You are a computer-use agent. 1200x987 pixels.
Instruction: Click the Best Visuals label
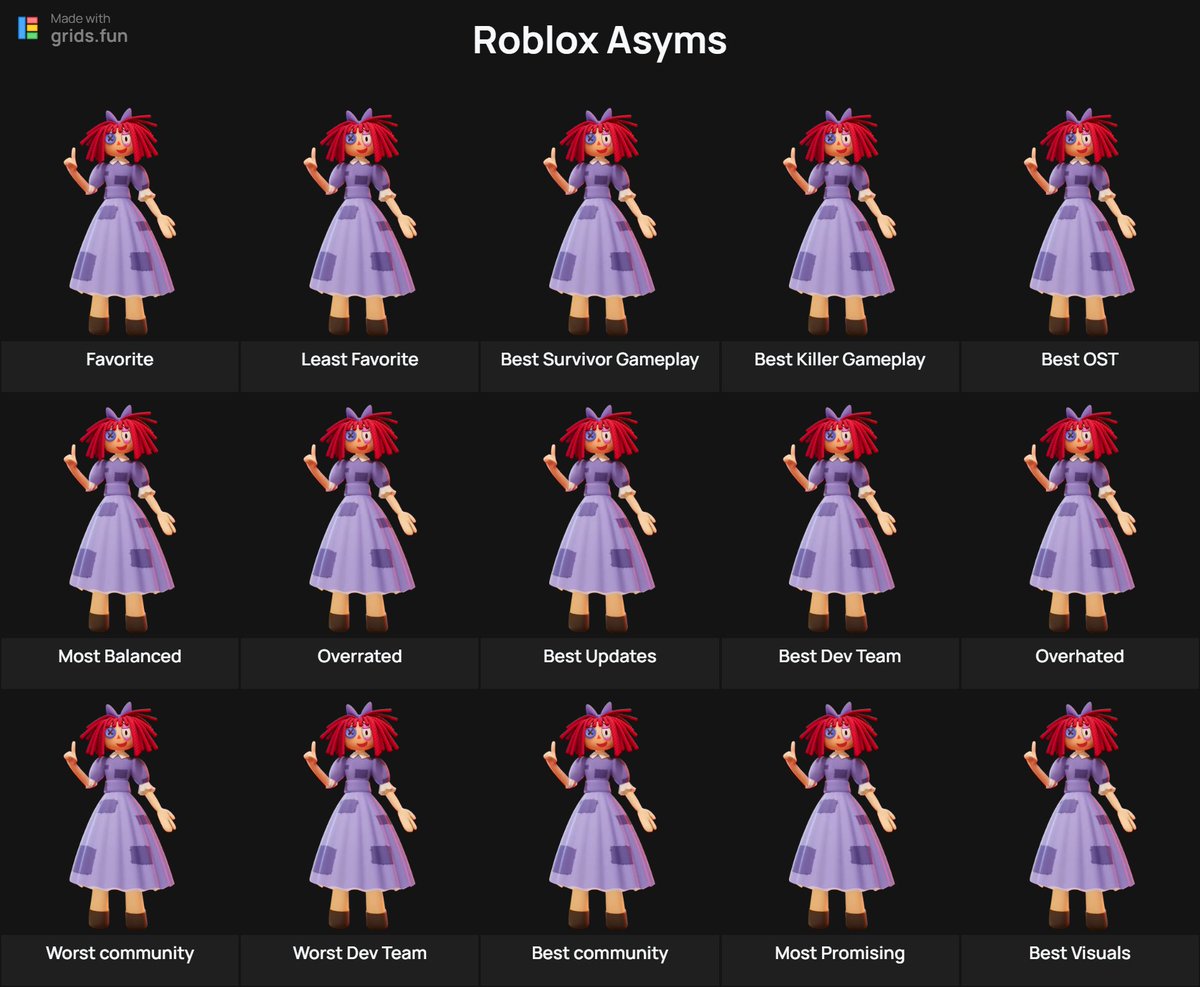click(1080, 953)
